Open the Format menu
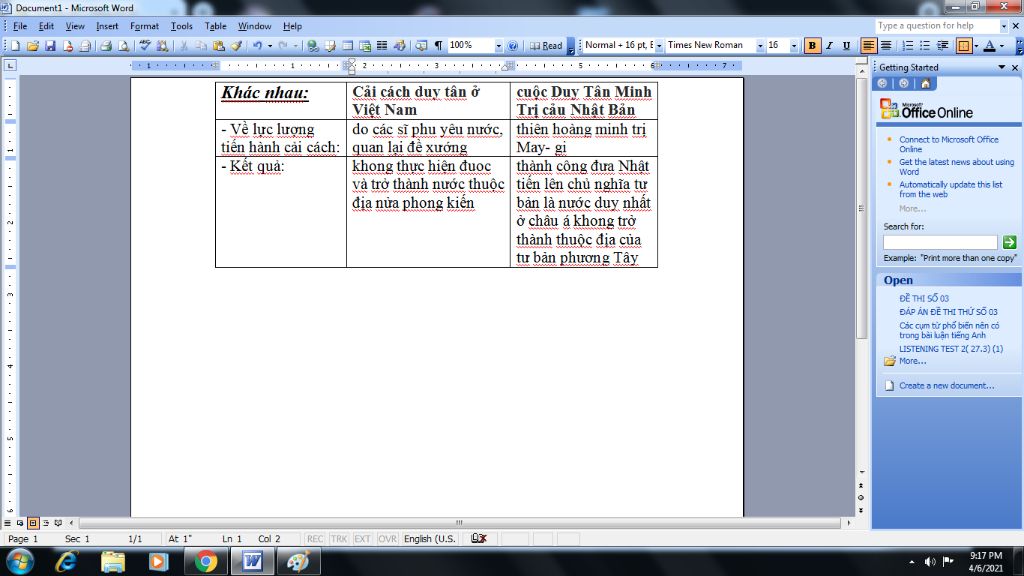 click(144, 26)
